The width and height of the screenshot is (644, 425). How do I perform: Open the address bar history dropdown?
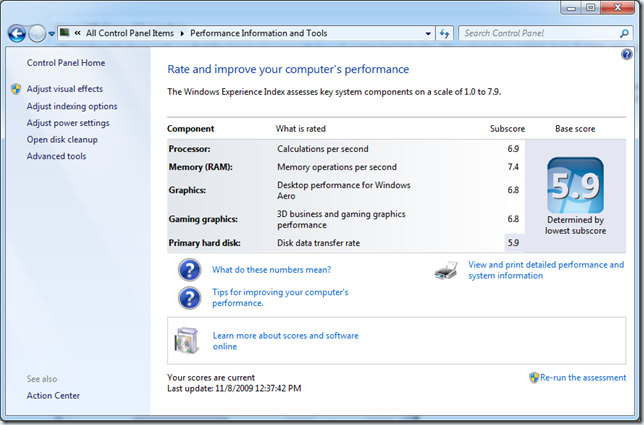428,34
